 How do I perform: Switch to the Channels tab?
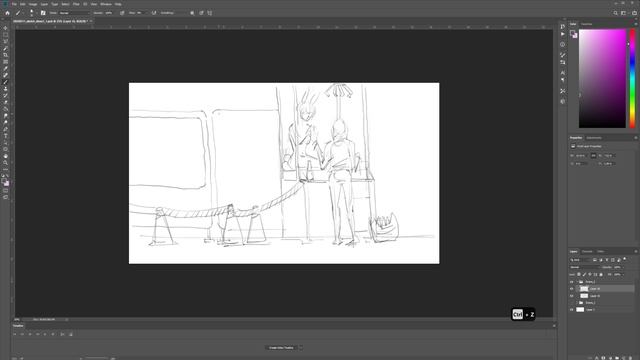587,251
